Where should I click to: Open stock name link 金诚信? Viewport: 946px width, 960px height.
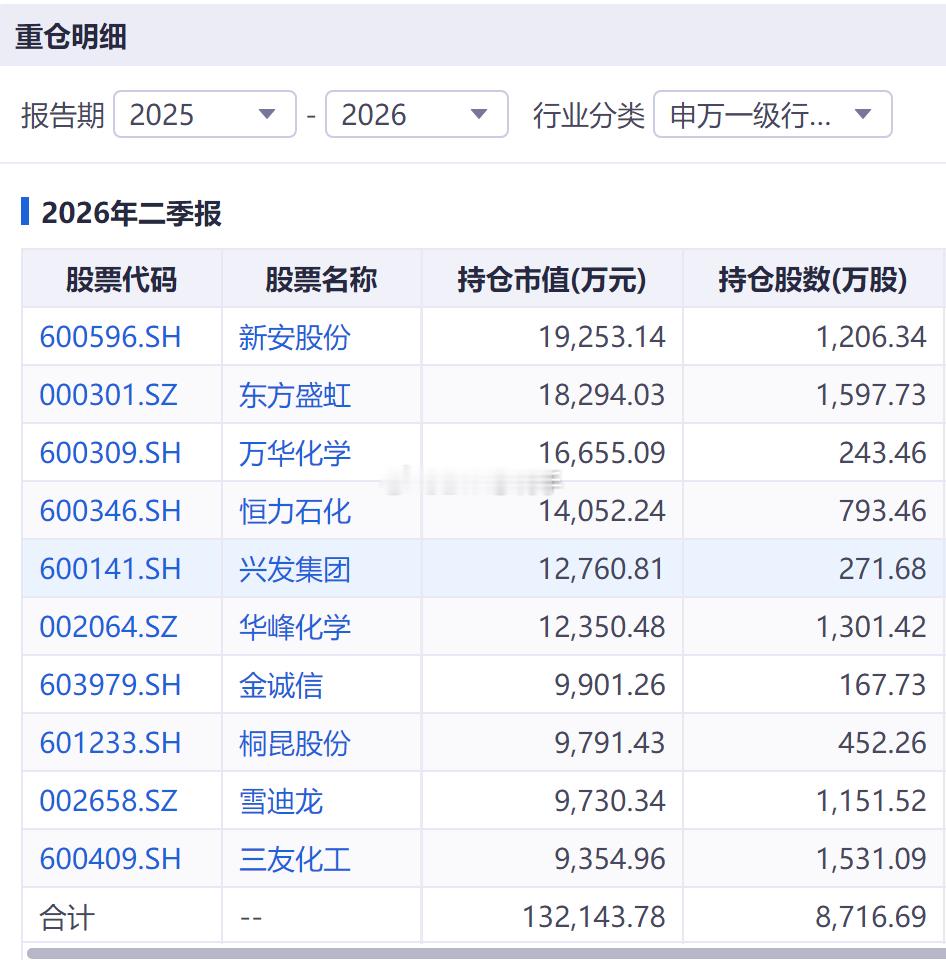click(280, 685)
